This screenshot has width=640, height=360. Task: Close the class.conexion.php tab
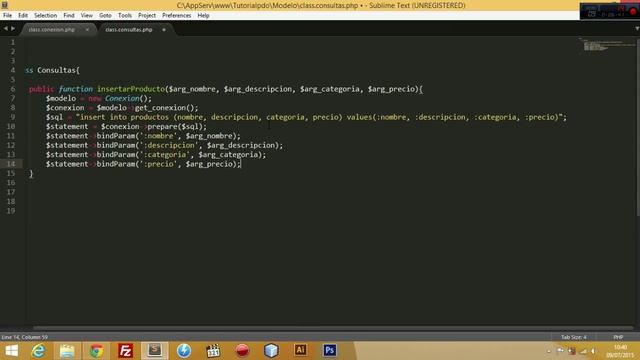click(87, 30)
